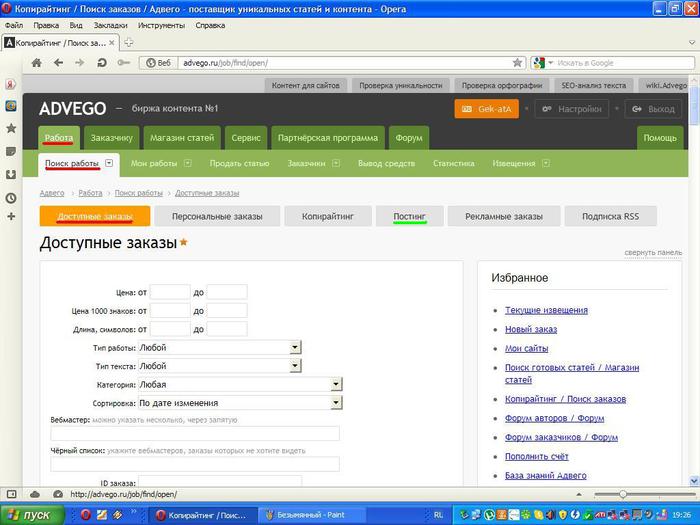Viewport: 700px width, 525px height.
Task: Open the history clock panel in sidebar
Action: click(11, 198)
